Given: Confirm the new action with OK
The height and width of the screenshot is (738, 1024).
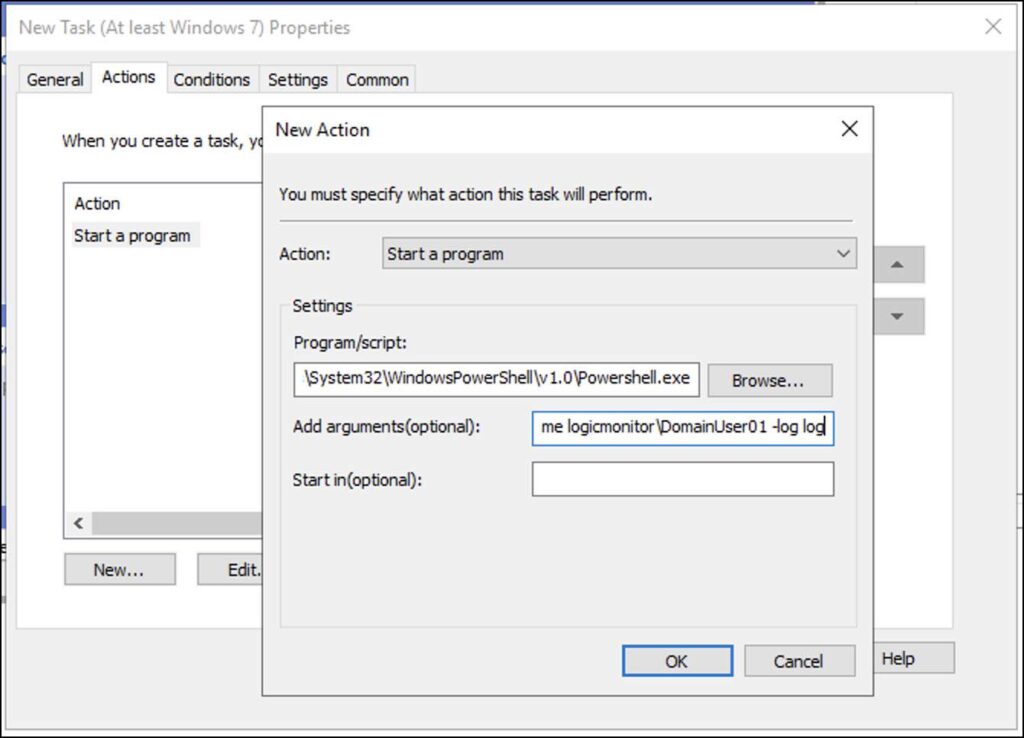Looking at the screenshot, I should pos(677,661).
